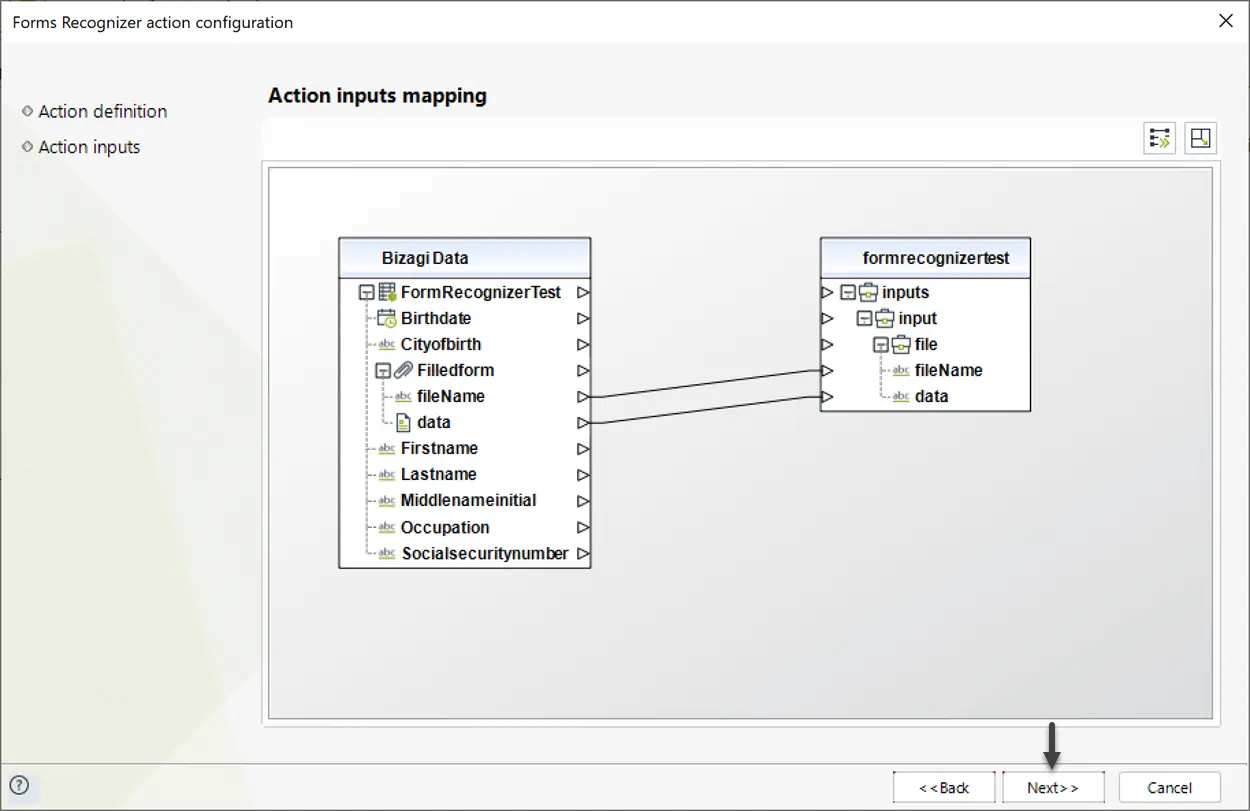Click the Next button
This screenshot has width=1250, height=811.
[x=1053, y=787]
